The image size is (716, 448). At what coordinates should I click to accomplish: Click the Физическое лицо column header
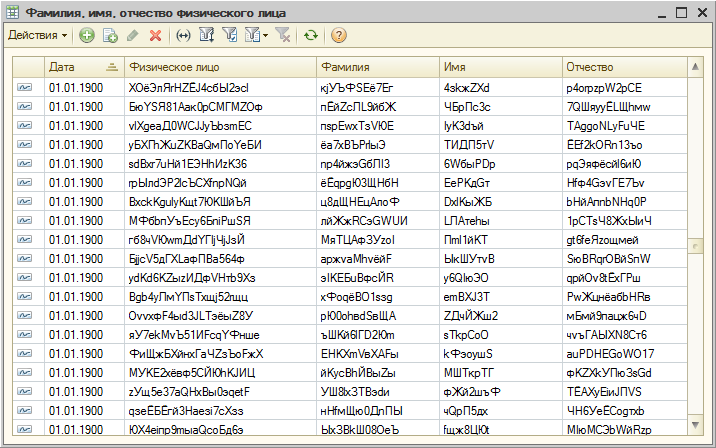point(220,67)
